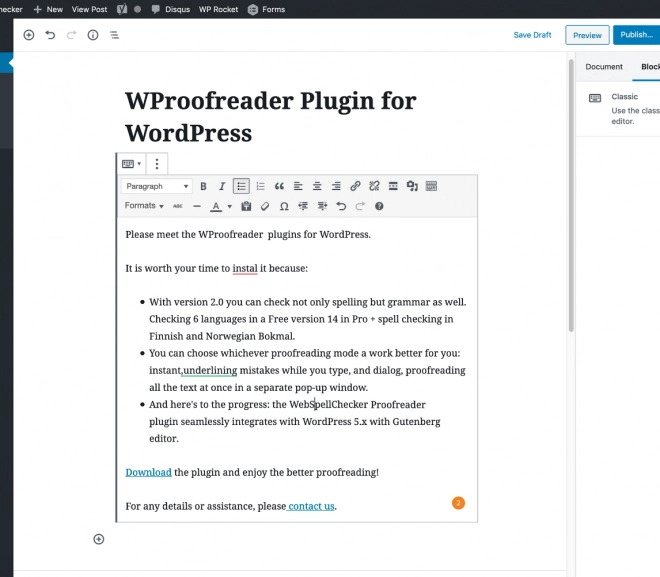Toggle italic formatting in Classic toolbar
The width and height of the screenshot is (660, 577).
coord(222,186)
